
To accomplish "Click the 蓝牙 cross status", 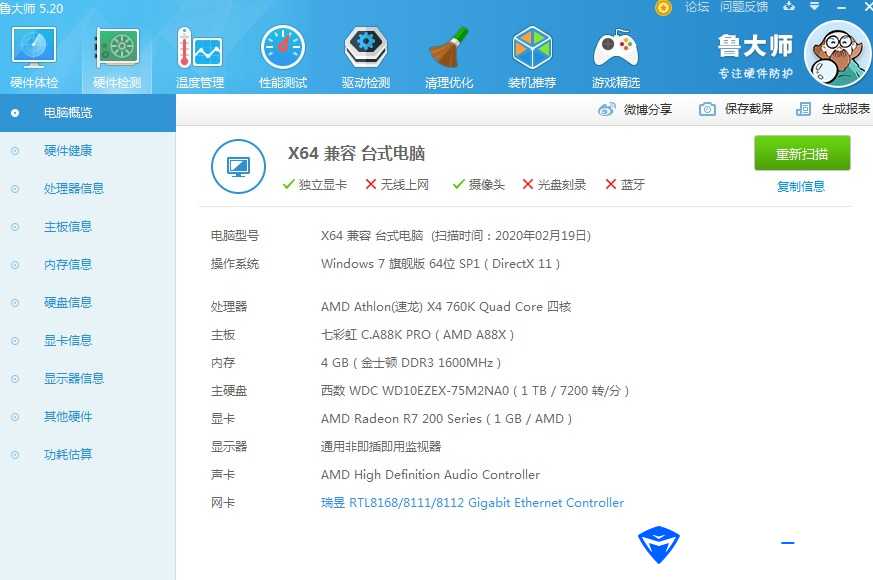I will [625, 184].
